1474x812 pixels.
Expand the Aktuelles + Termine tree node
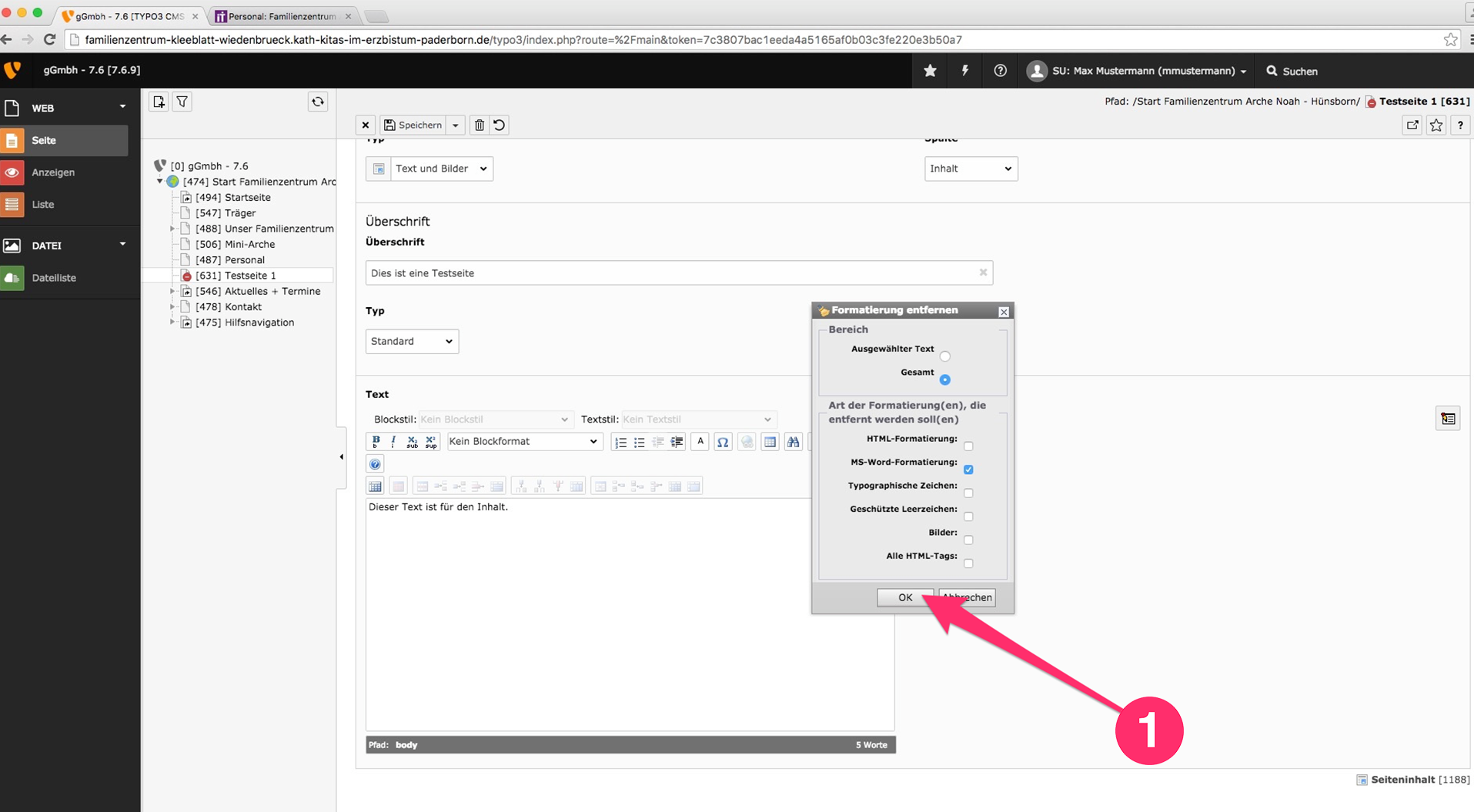[172, 291]
